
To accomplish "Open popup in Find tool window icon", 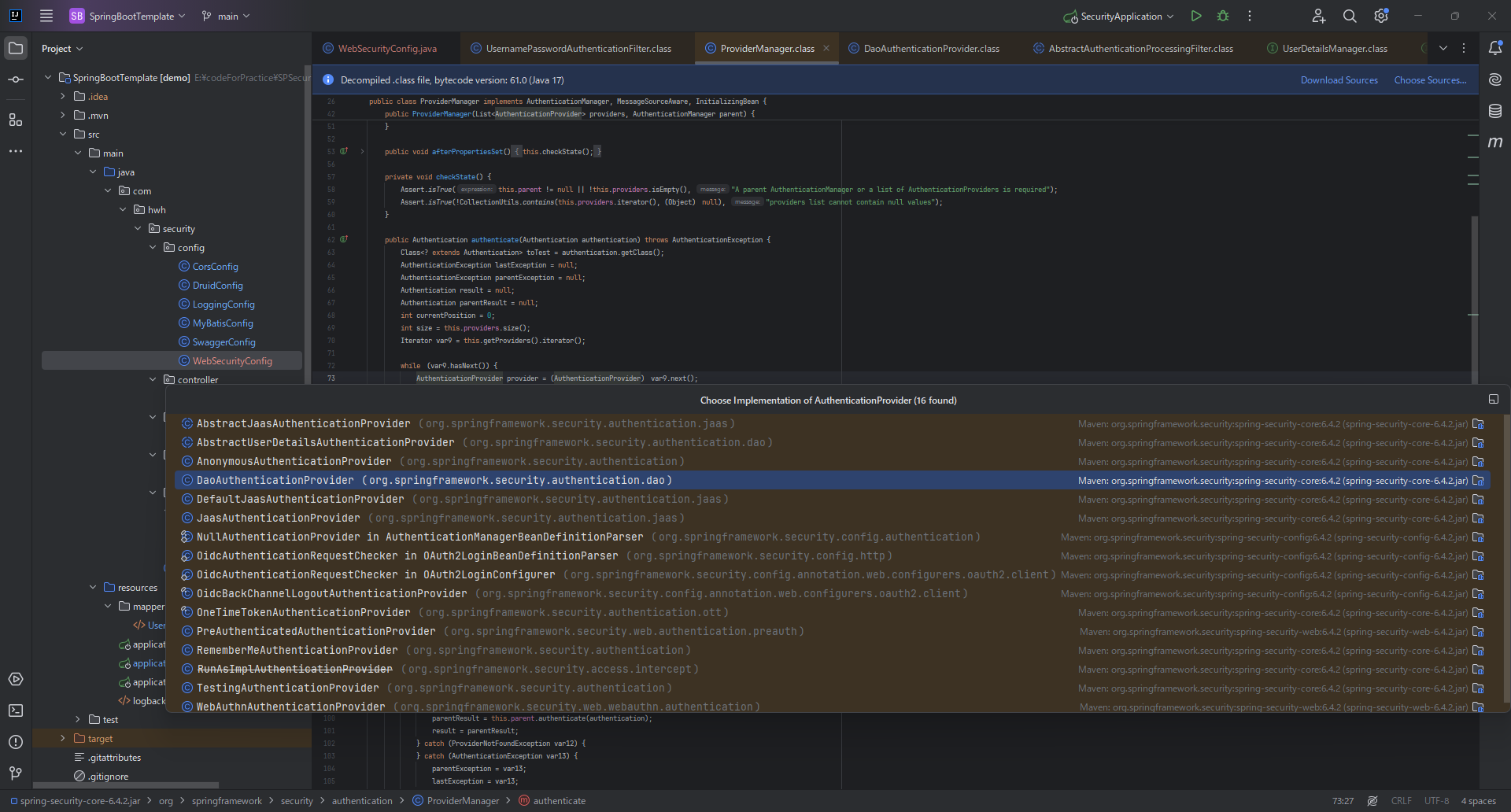I will [1494, 400].
